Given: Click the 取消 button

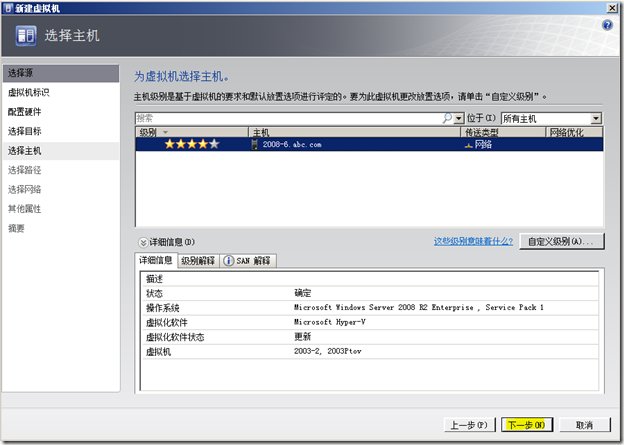Looking at the screenshot, I should pos(585,425).
